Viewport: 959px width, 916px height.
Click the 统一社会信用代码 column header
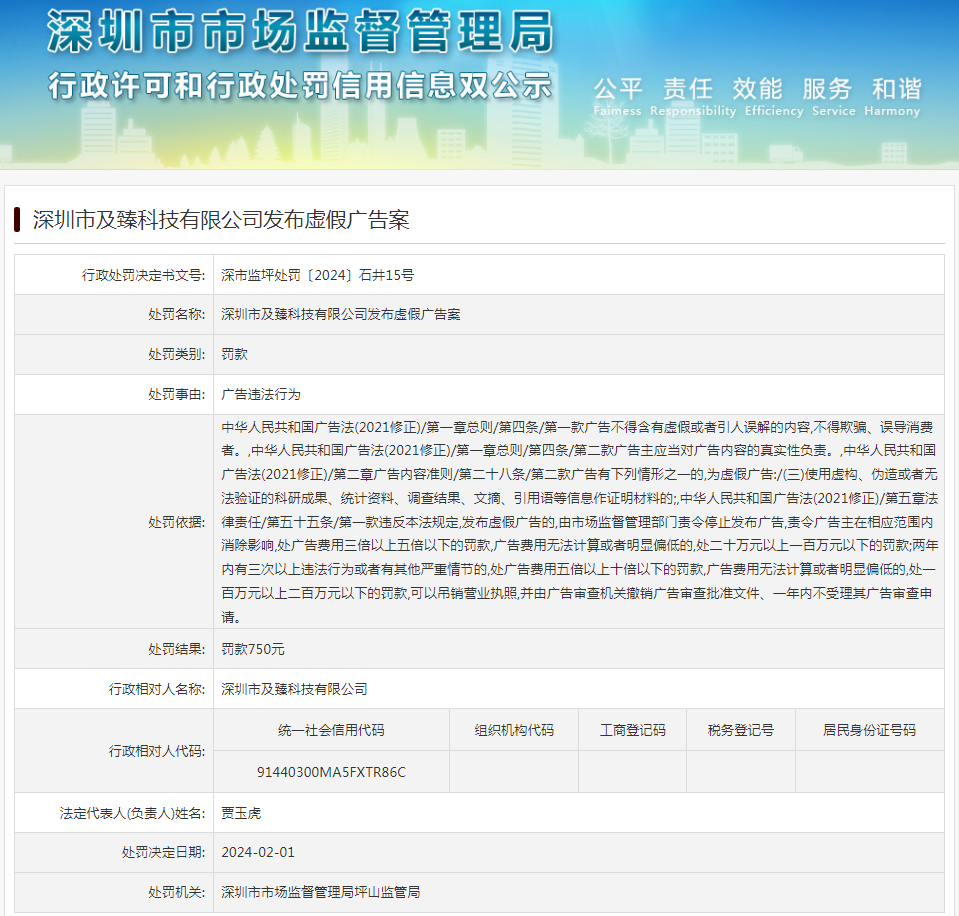pos(331,730)
